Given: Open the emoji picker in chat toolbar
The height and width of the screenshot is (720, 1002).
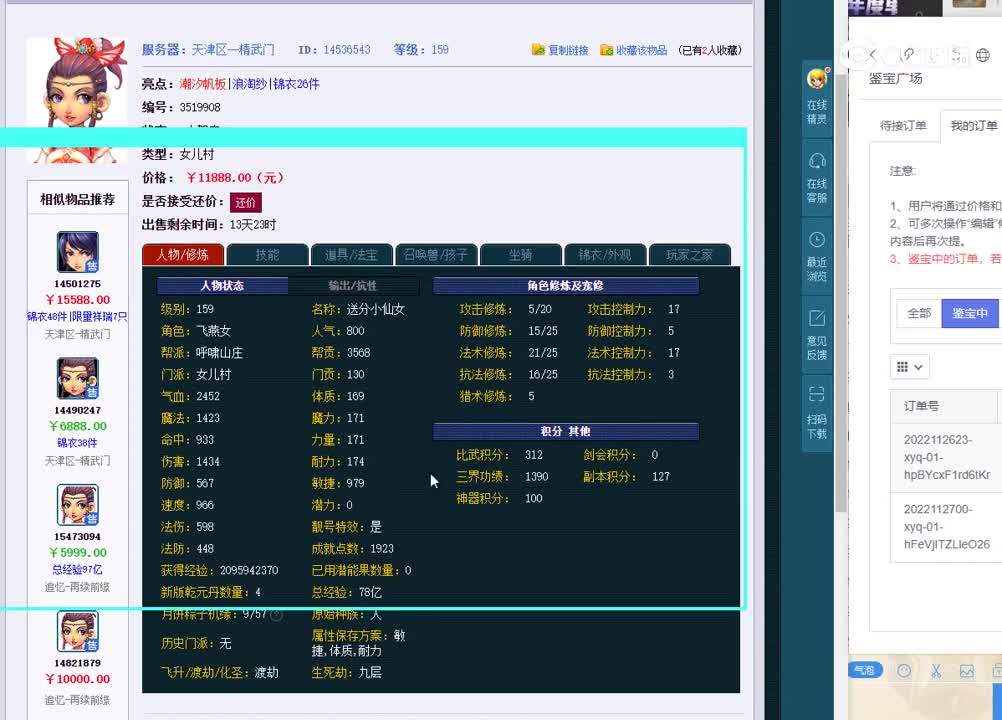Looking at the screenshot, I should [x=904, y=671].
